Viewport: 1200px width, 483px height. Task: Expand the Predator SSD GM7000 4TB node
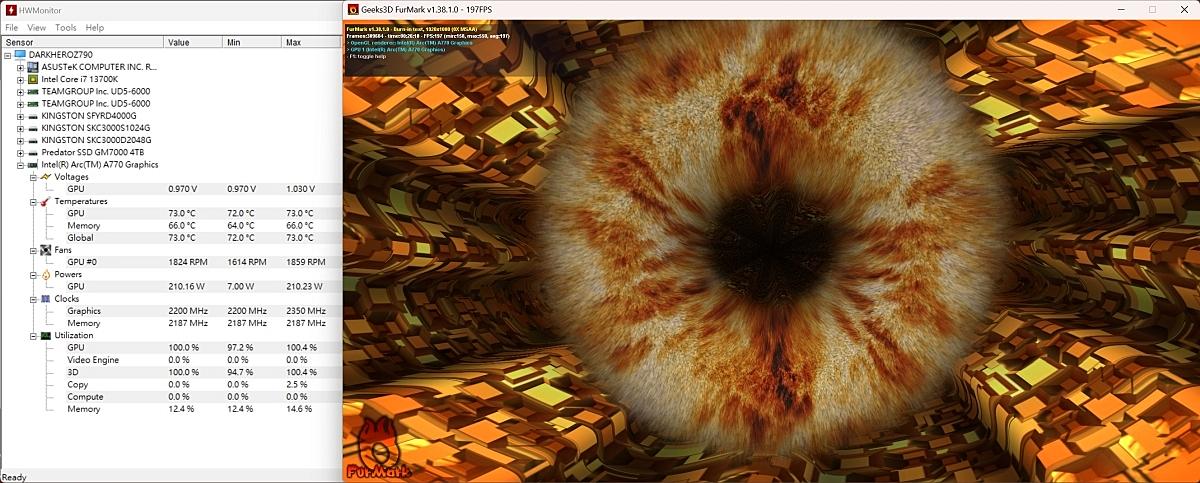click(x=20, y=152)
